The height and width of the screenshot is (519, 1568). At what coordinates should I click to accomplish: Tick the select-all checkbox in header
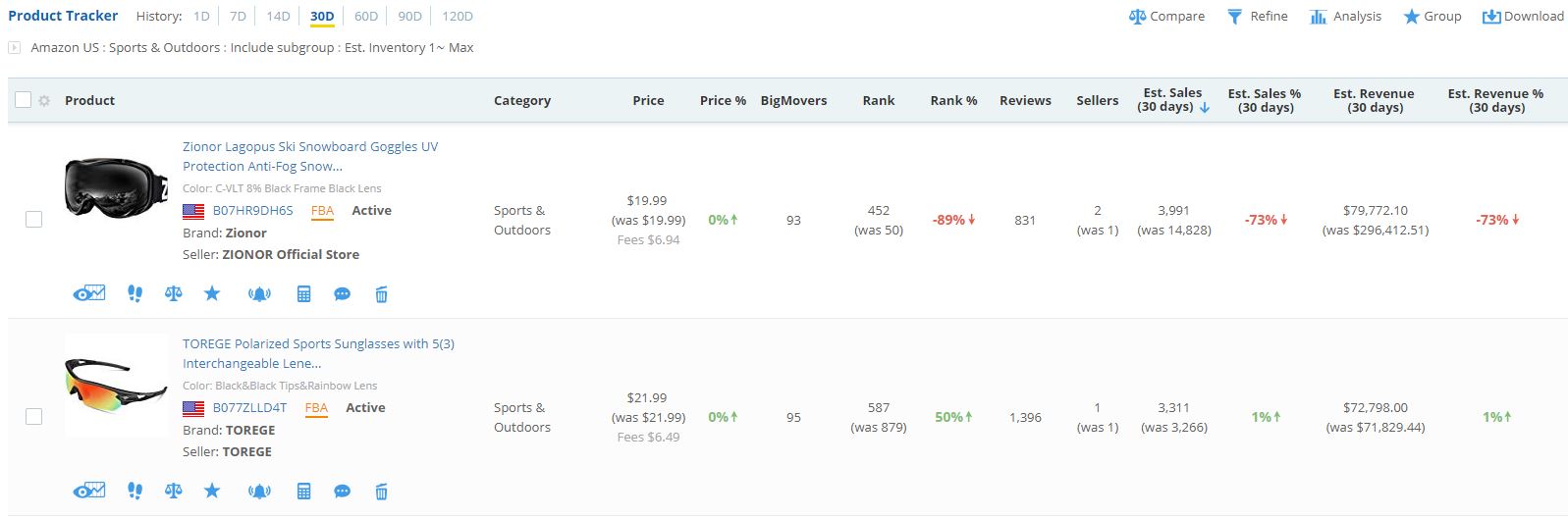(24, 100)
